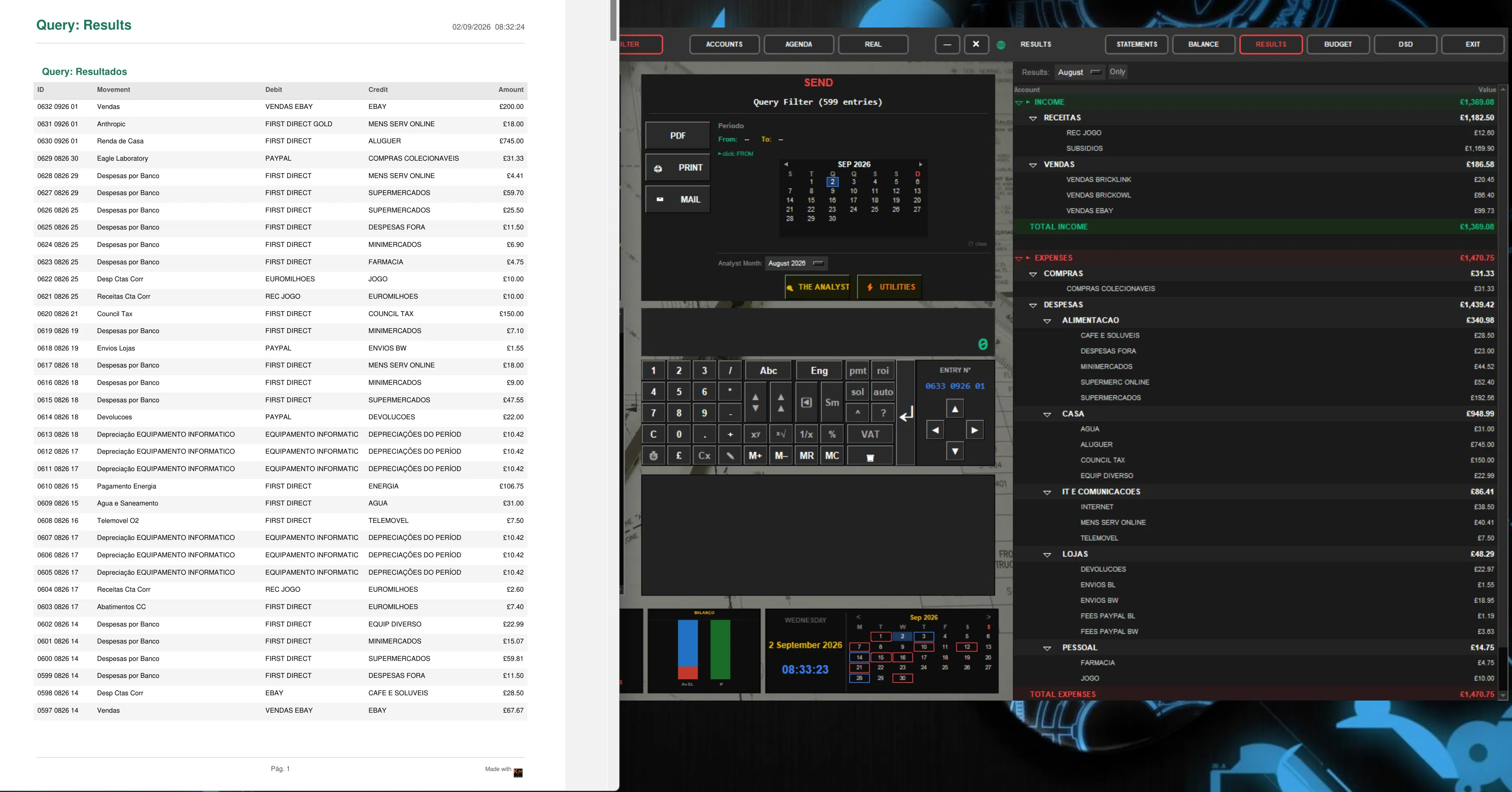1512x792 pixels.
Task: Open the Analyst Month August 2026 dropdown
Action: click(x=796, y=263)
